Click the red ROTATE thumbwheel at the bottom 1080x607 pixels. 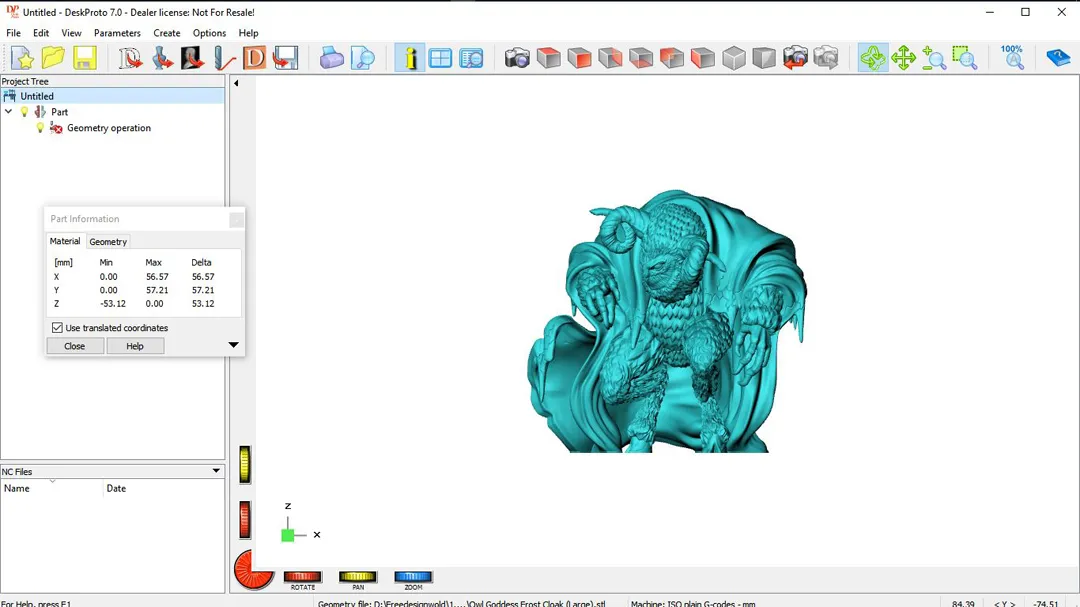tap(302, 577)
